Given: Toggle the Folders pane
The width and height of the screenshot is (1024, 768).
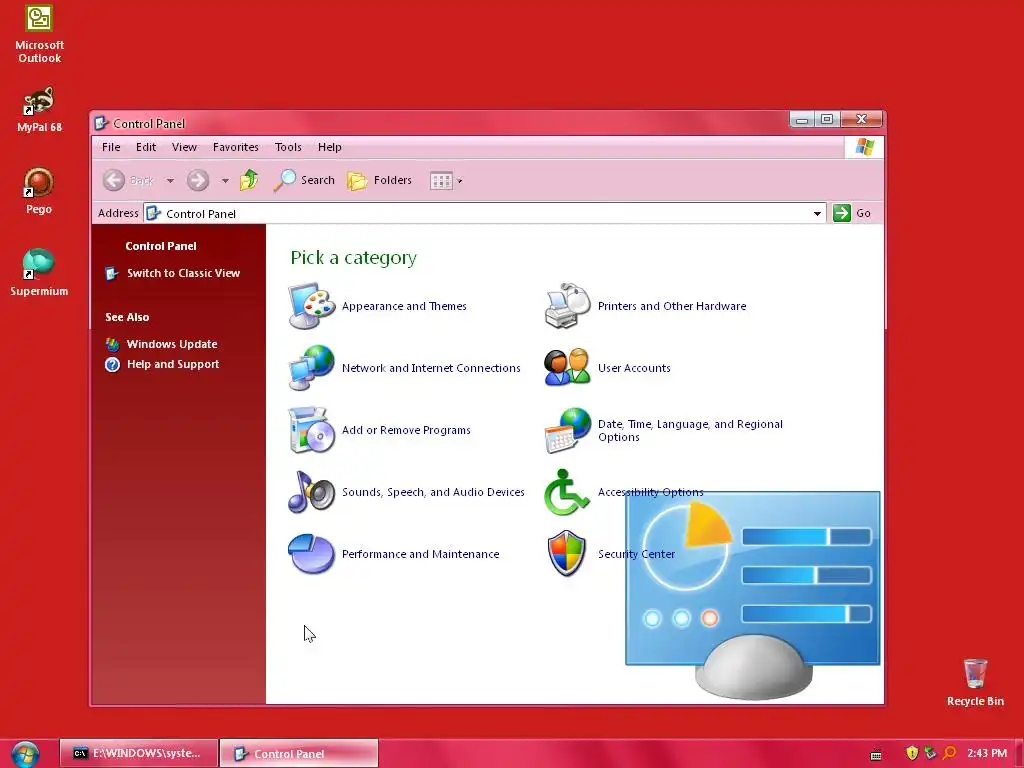Looking at the screenshot, I should 380,180.
